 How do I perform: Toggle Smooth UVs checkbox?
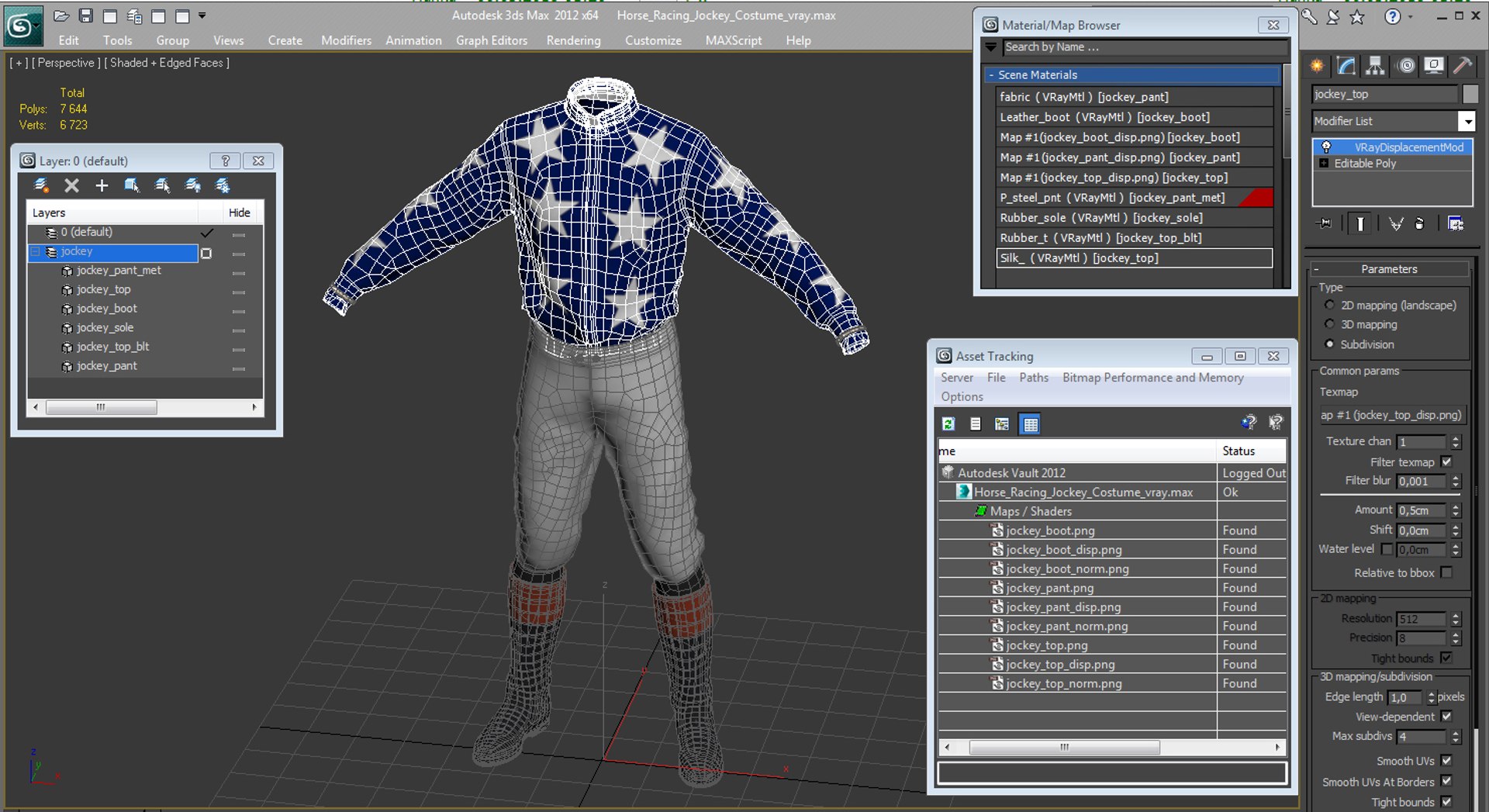pos(1446,761)
